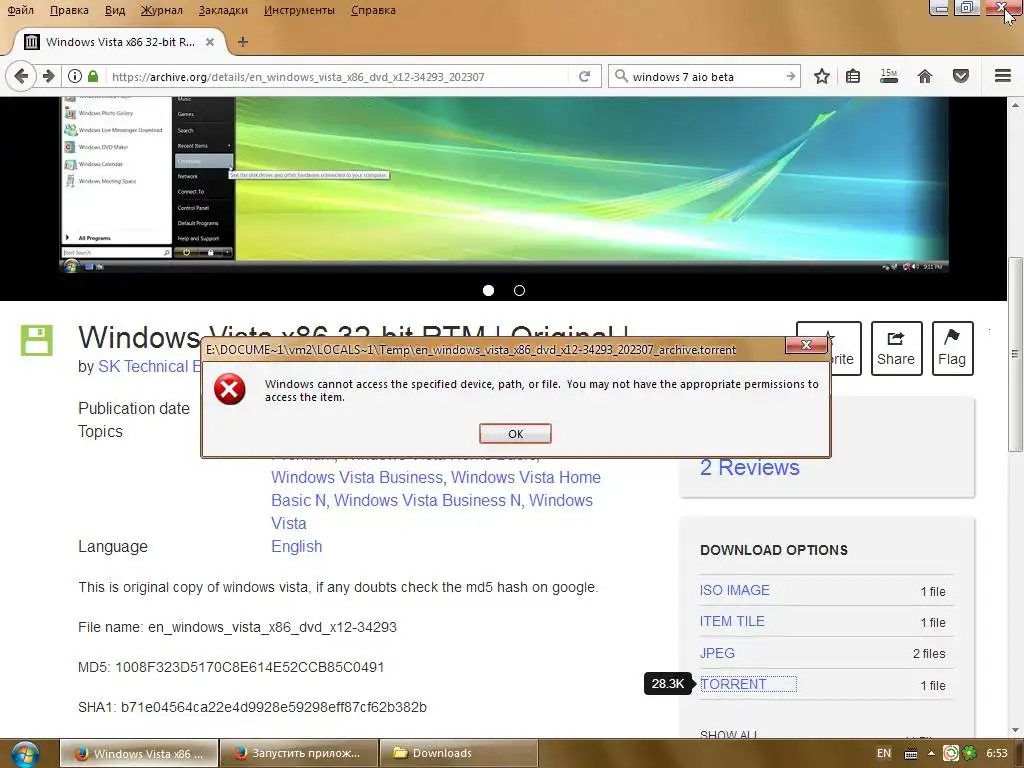Open the downloads indicator showing 15m

(x=889, y=76)
